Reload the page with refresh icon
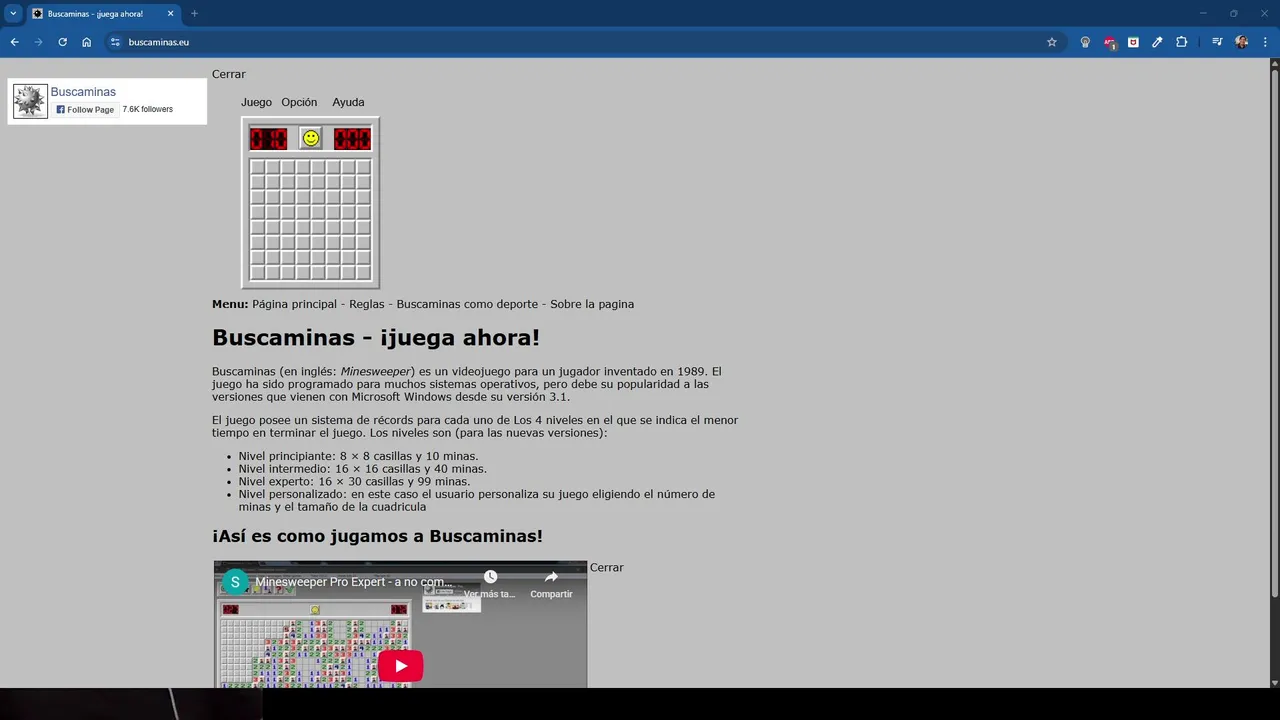 point(62,42)
